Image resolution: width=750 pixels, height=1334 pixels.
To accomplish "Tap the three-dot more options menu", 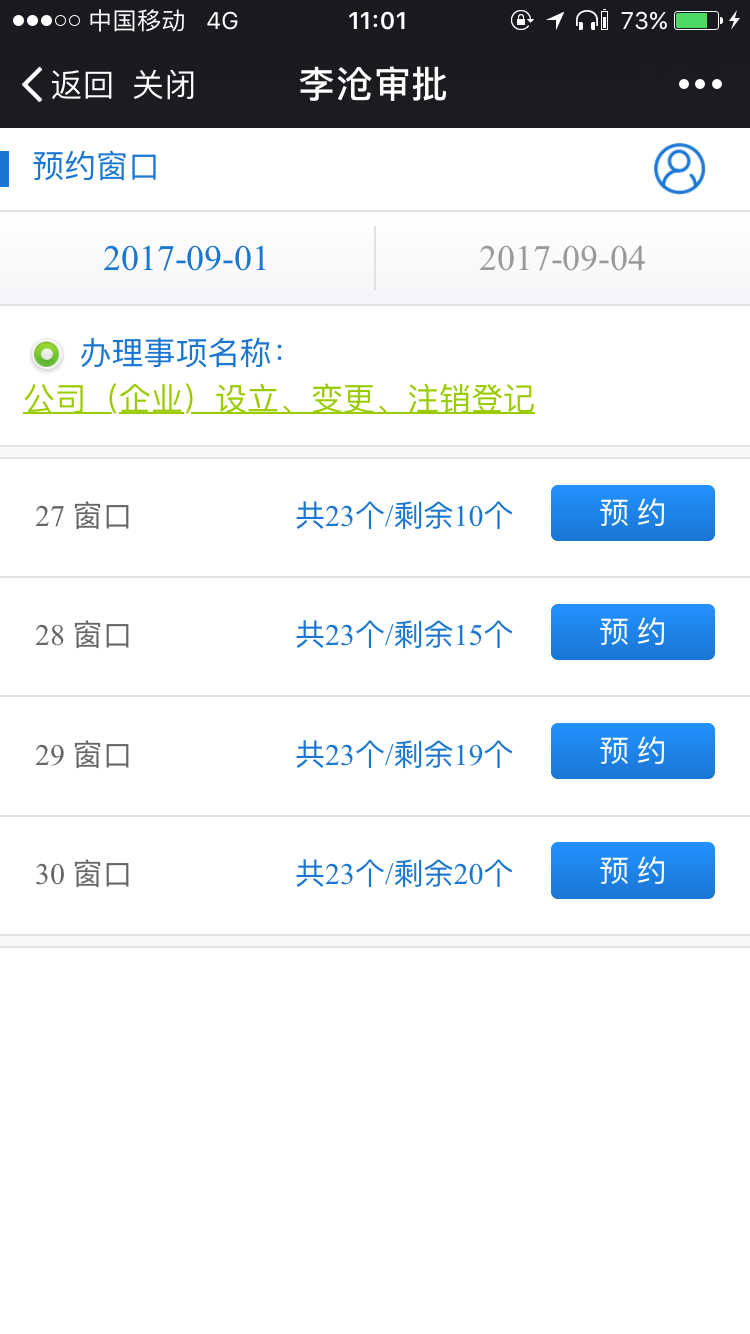I will 700,85.
